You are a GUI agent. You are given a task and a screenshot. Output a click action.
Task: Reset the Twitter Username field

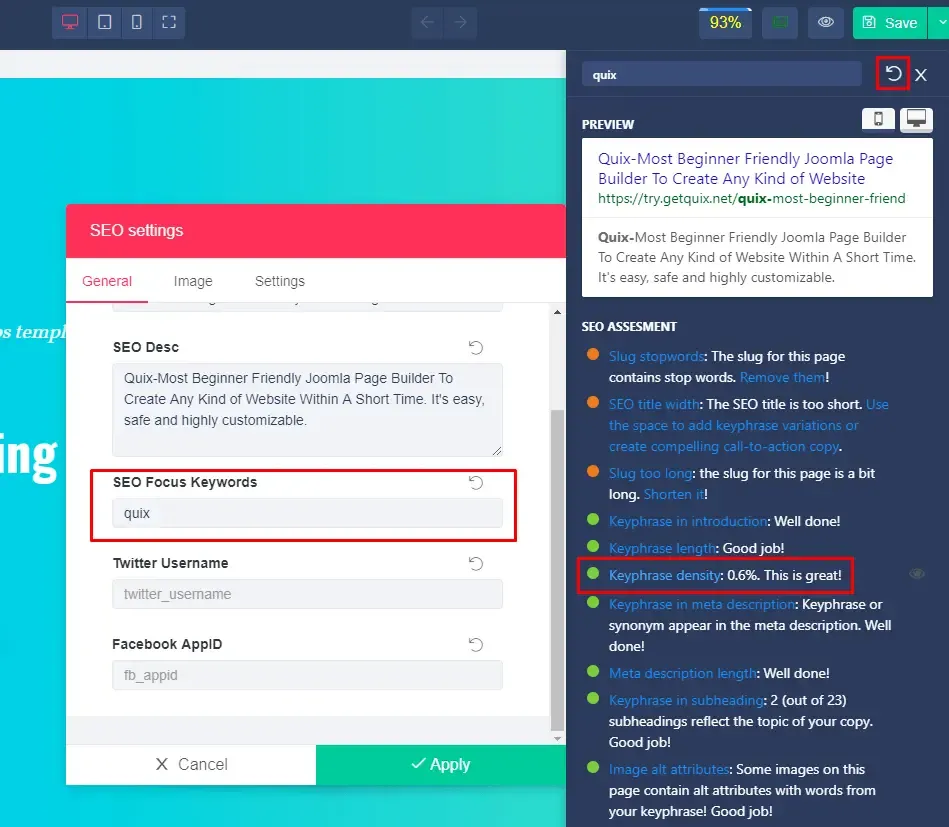pyautogui.click(x=476, y=564)
